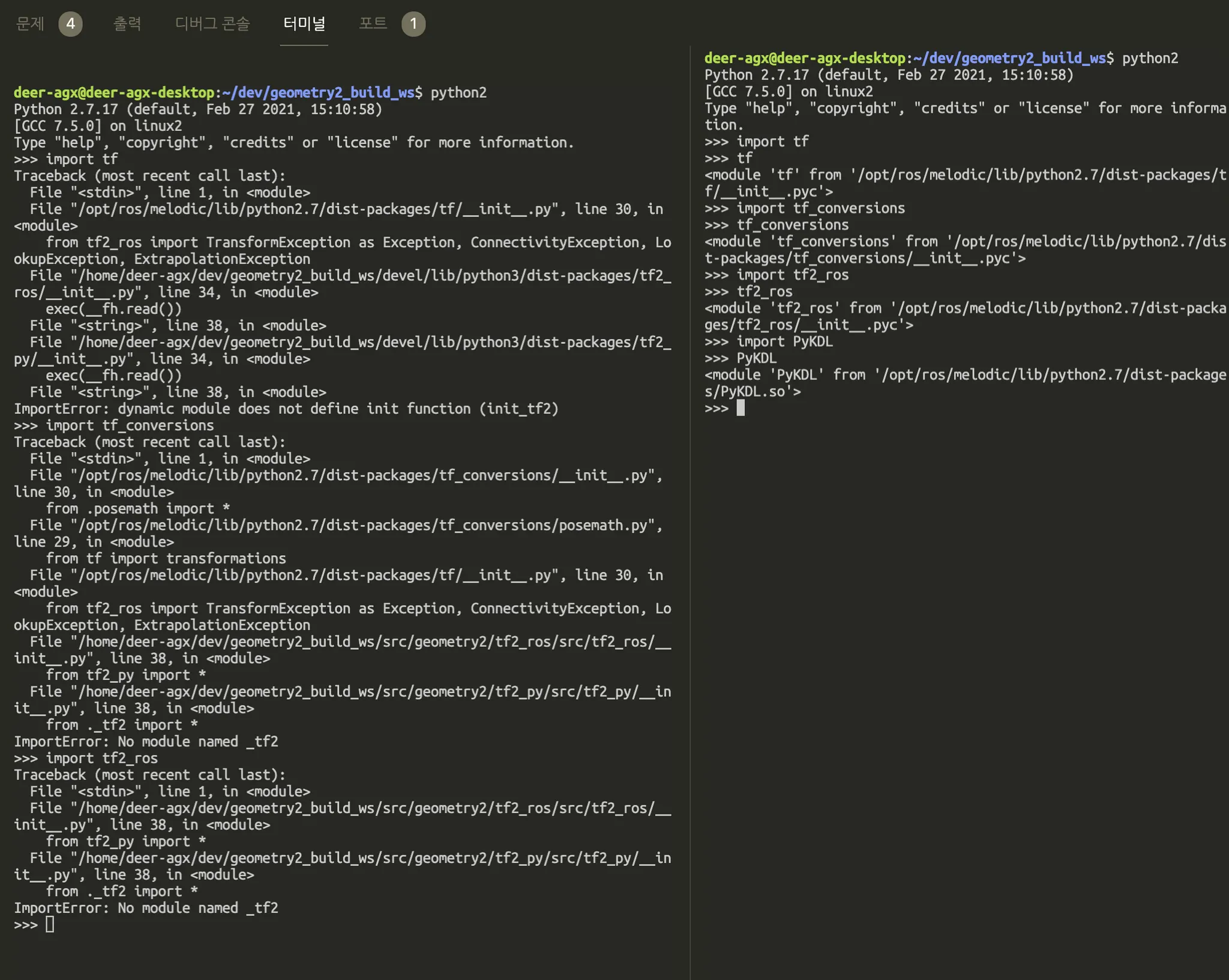Focus the left terminal's empty prompt cursor
The width and height of the screenshot is (1229, 980).
click(50, 924)
